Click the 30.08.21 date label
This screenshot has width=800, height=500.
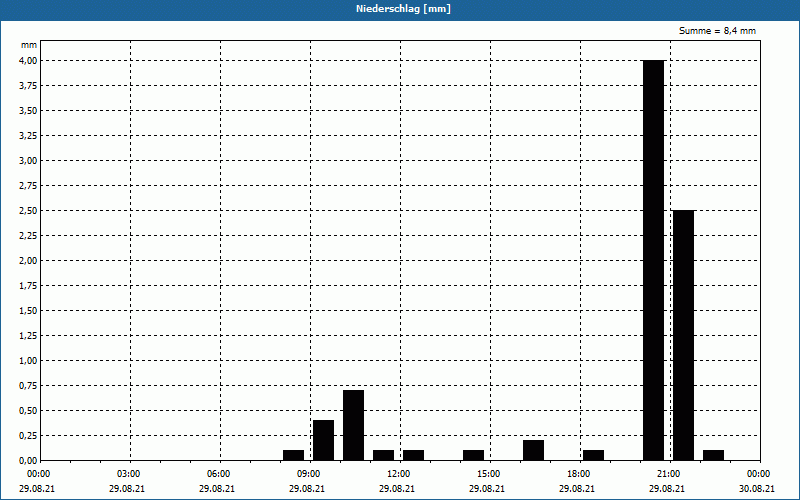[757, 489]
